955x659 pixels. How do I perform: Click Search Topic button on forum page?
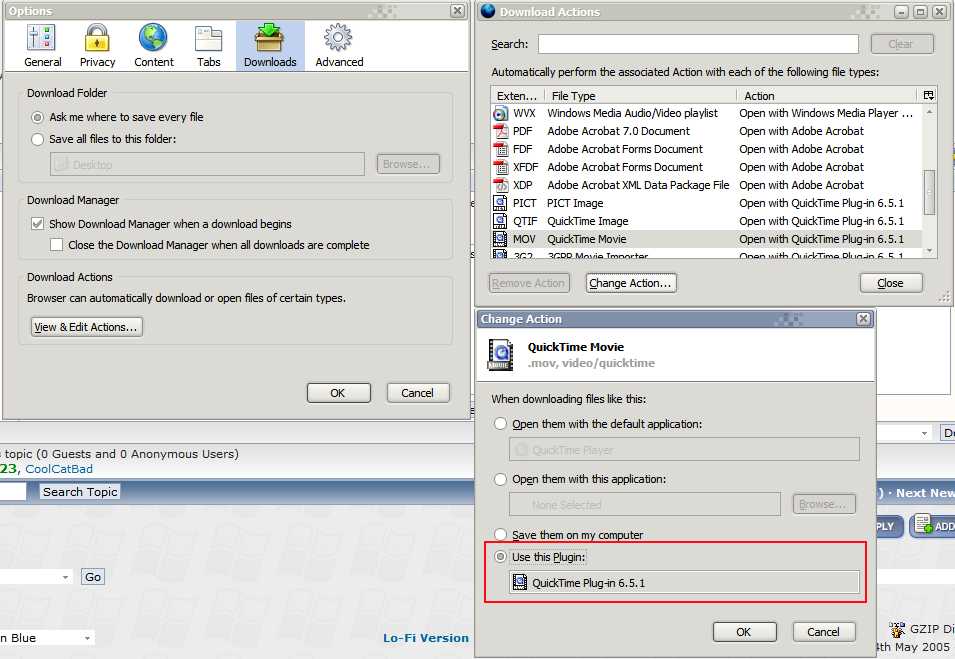pos(80,492)
